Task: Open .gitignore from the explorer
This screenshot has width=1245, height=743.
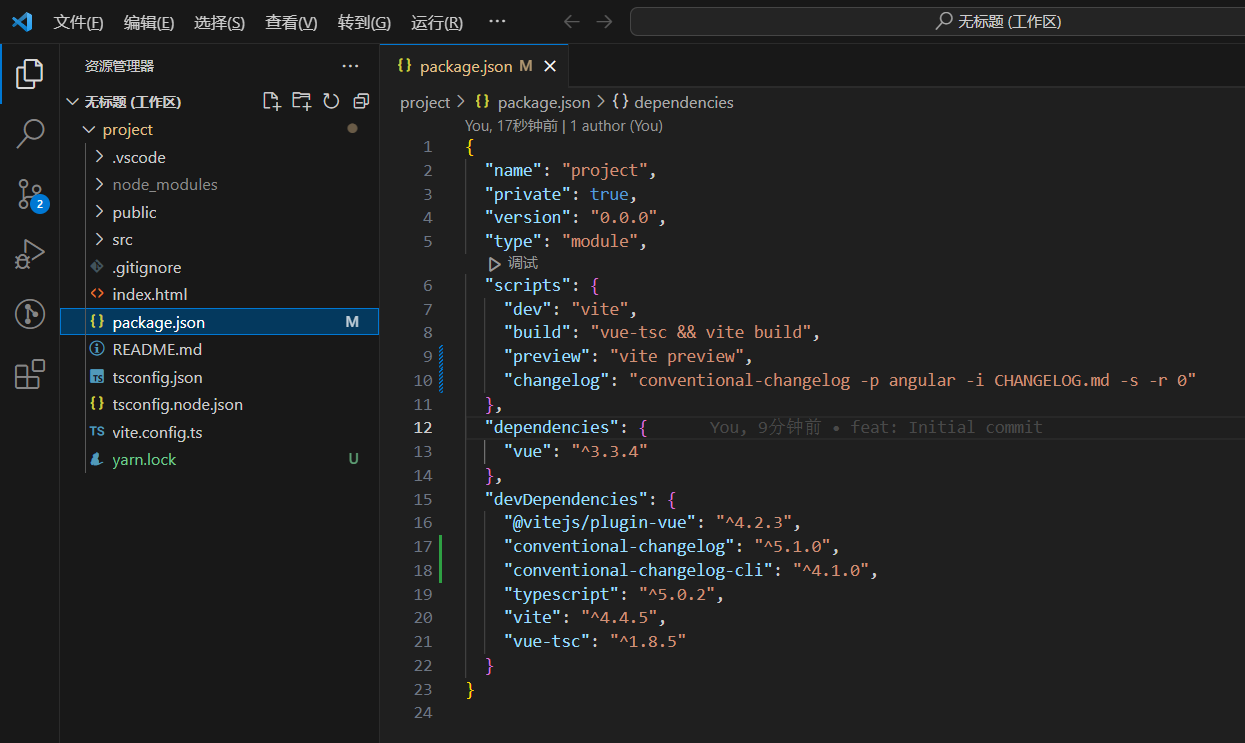Action: pyautogui.click(x=146, y=267)
